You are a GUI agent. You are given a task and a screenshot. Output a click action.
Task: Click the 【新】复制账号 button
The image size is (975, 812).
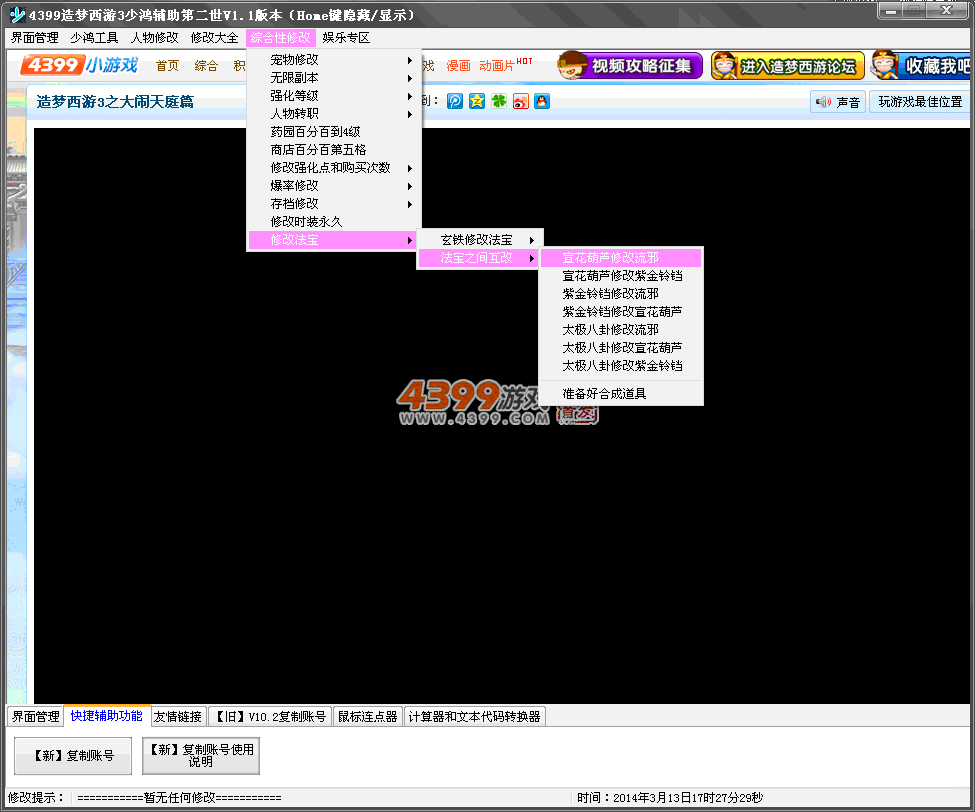[73, 756]
